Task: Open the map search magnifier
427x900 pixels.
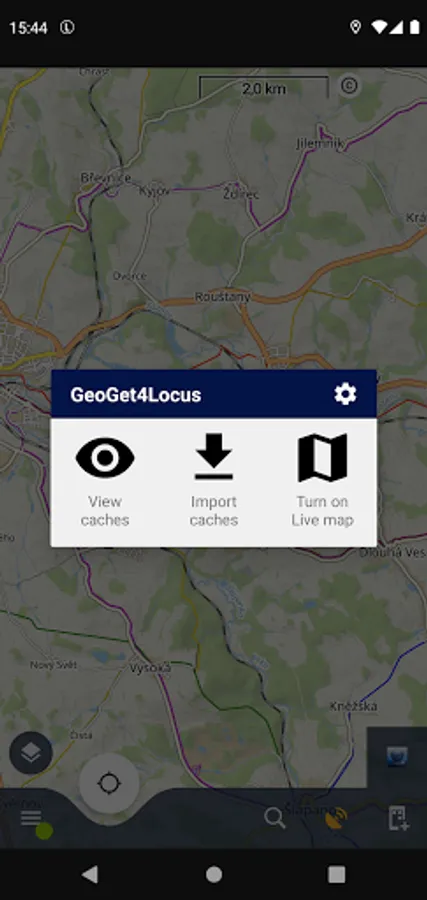Action: point(275,818)
